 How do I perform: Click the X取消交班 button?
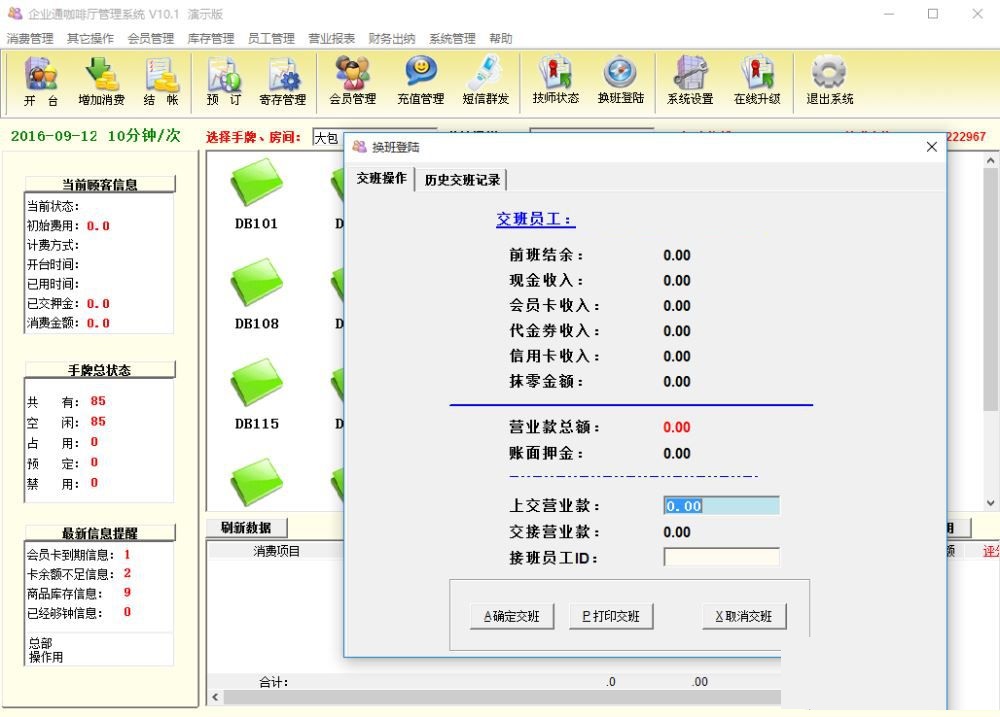tap(744, 616)
